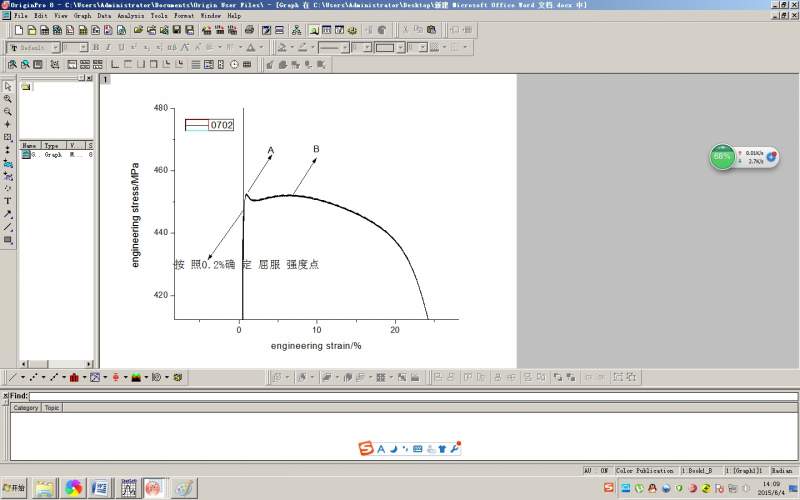Select the Line drawing tool
Image resolution: width=800 pixels, height=500 pixels.
tap(8, 227)
